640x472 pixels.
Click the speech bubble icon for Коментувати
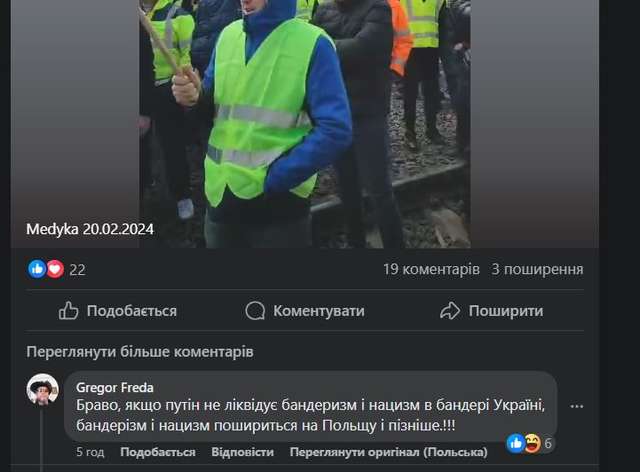[255, 311]
